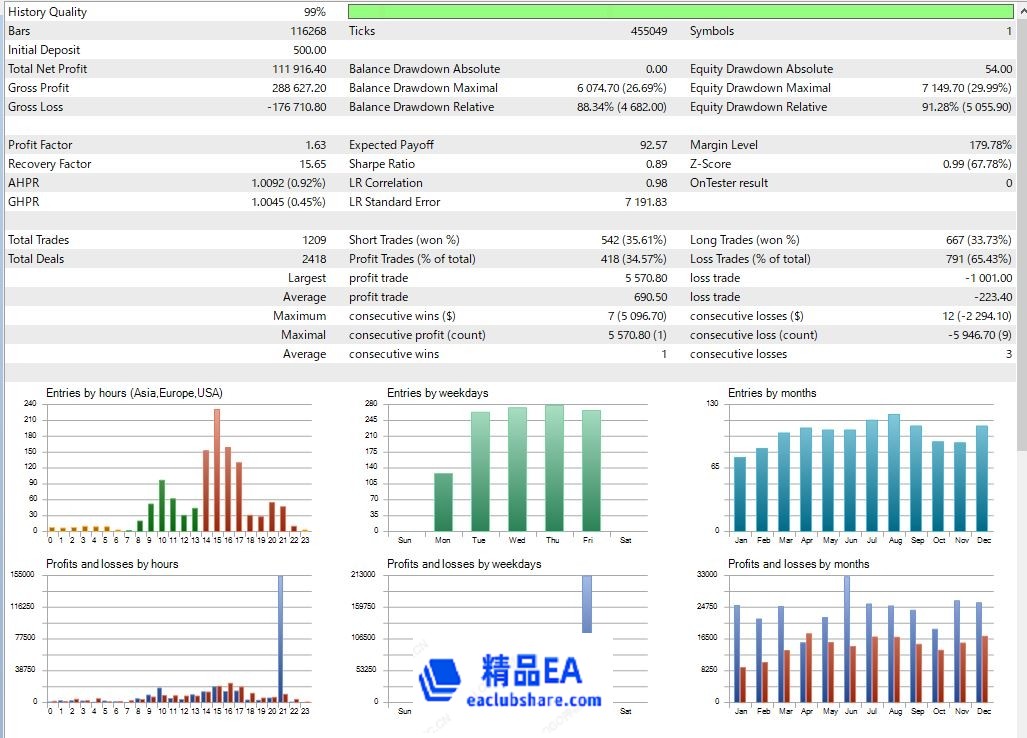Select the Equity Drawdown Relative value "91.28% (5 055.90)"
The width and height of the screenshot is (1027, 738).
[x=967, y=107]
